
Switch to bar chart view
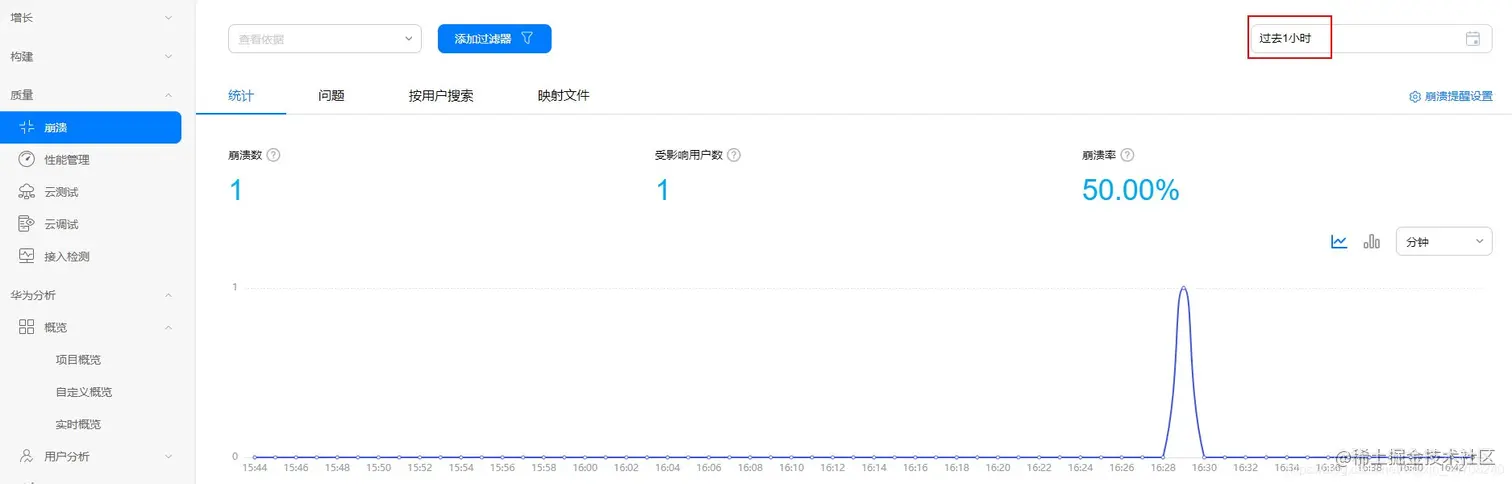point(1372,241)
